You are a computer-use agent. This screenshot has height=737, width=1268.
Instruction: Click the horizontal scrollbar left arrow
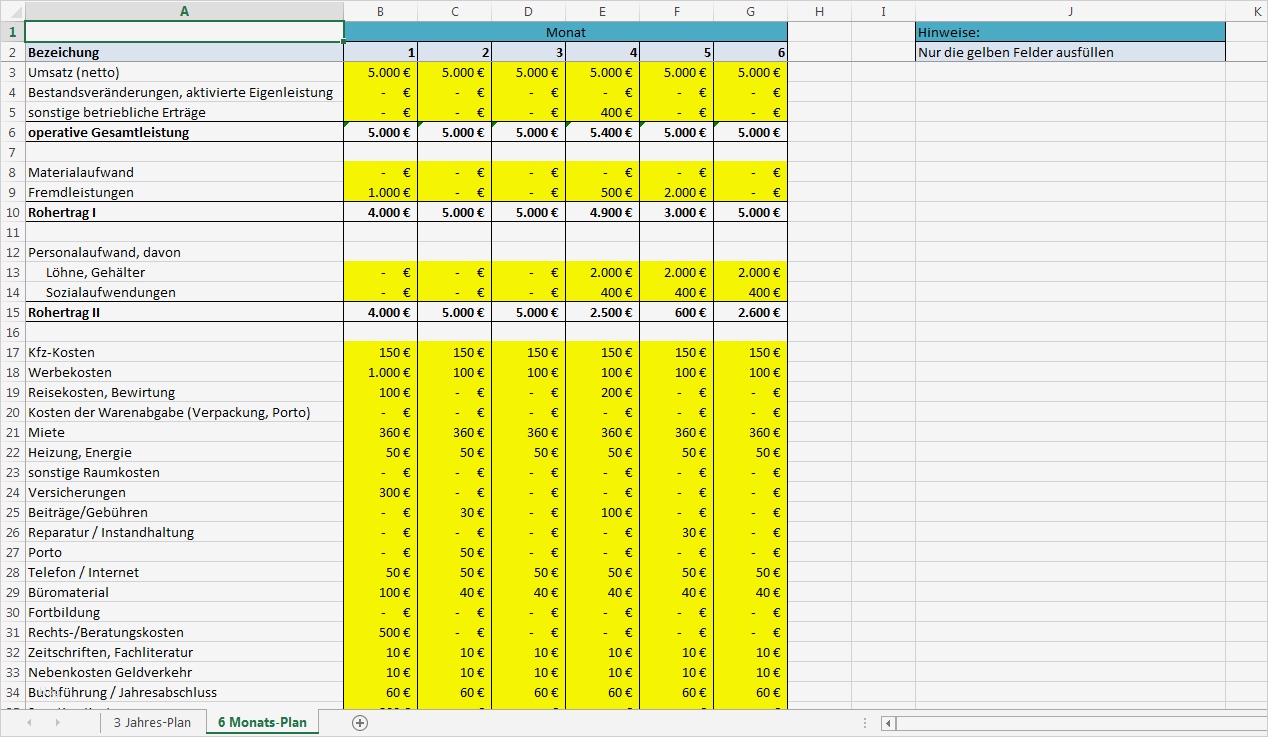click(887, 721)
